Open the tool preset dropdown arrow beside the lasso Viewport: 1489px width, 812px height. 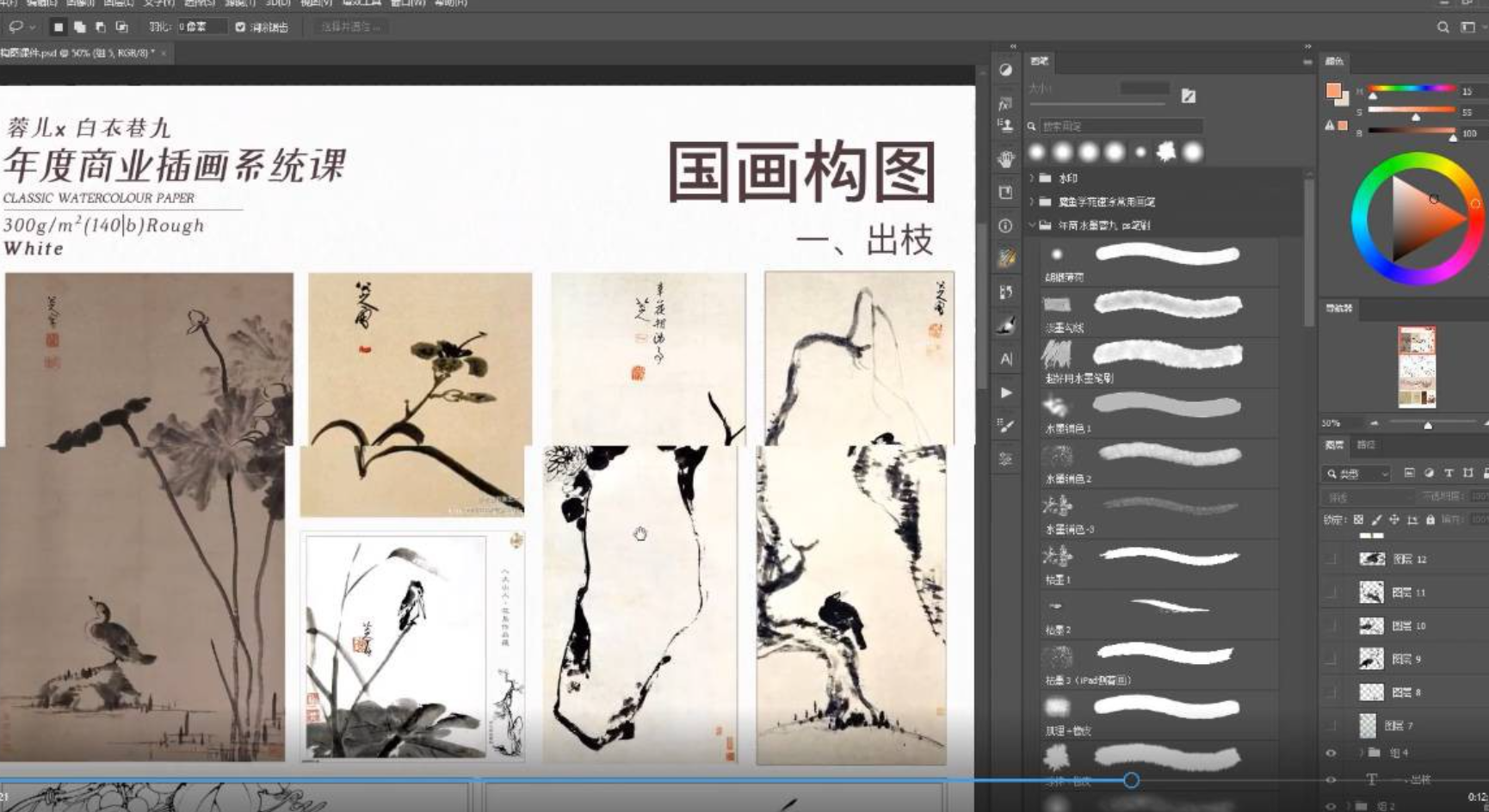click(x=33, y=28)
